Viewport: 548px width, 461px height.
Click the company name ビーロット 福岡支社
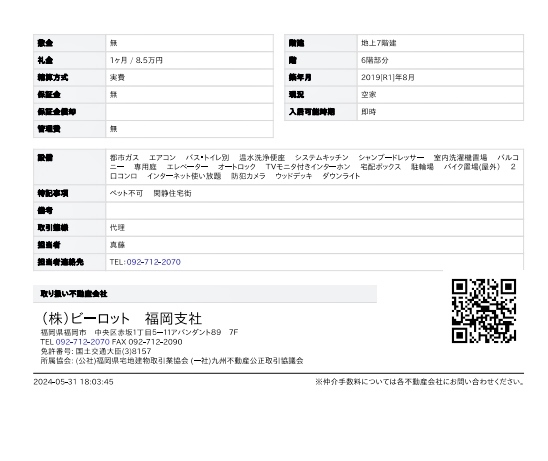tap(121, 318)
